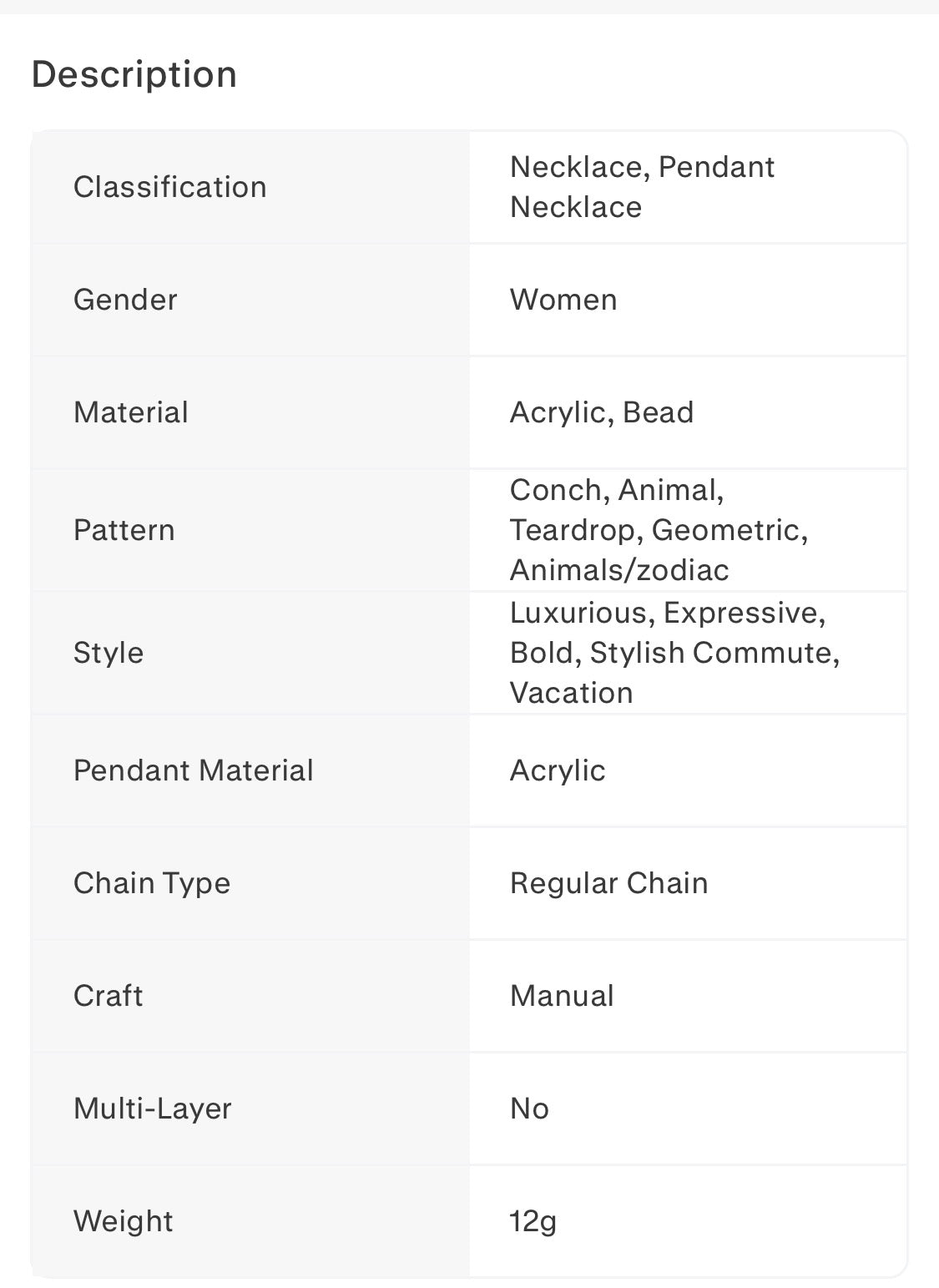
Task: Select the 12g weight value
Action: [533, 1221]
